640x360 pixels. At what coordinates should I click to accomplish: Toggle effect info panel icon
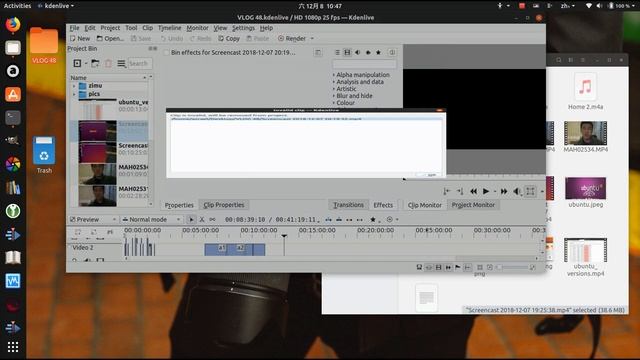pos(392,52)
